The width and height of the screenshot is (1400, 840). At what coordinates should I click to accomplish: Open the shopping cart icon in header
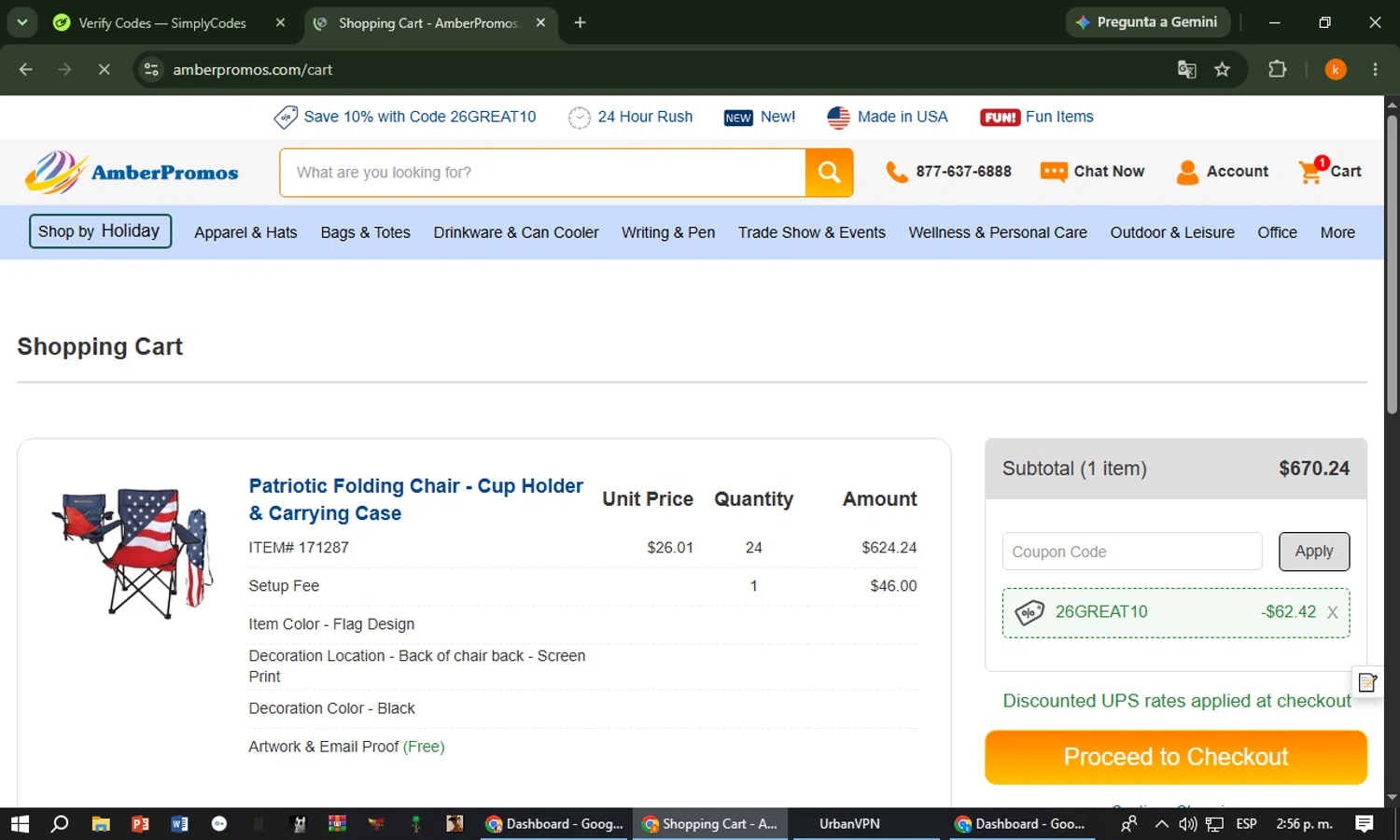[x=1311, y=171]
